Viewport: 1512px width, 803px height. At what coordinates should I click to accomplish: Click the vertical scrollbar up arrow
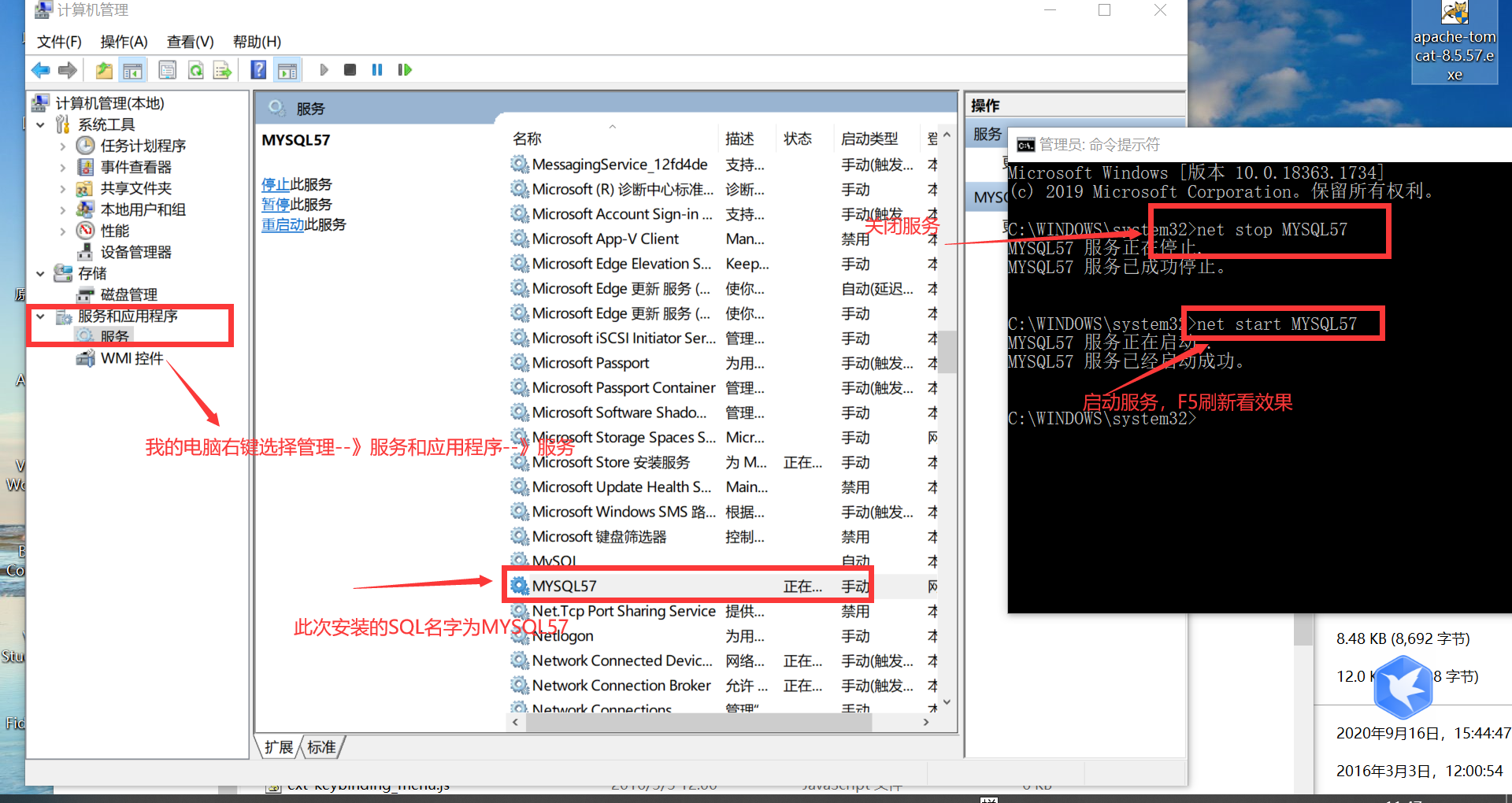point(947,135)
